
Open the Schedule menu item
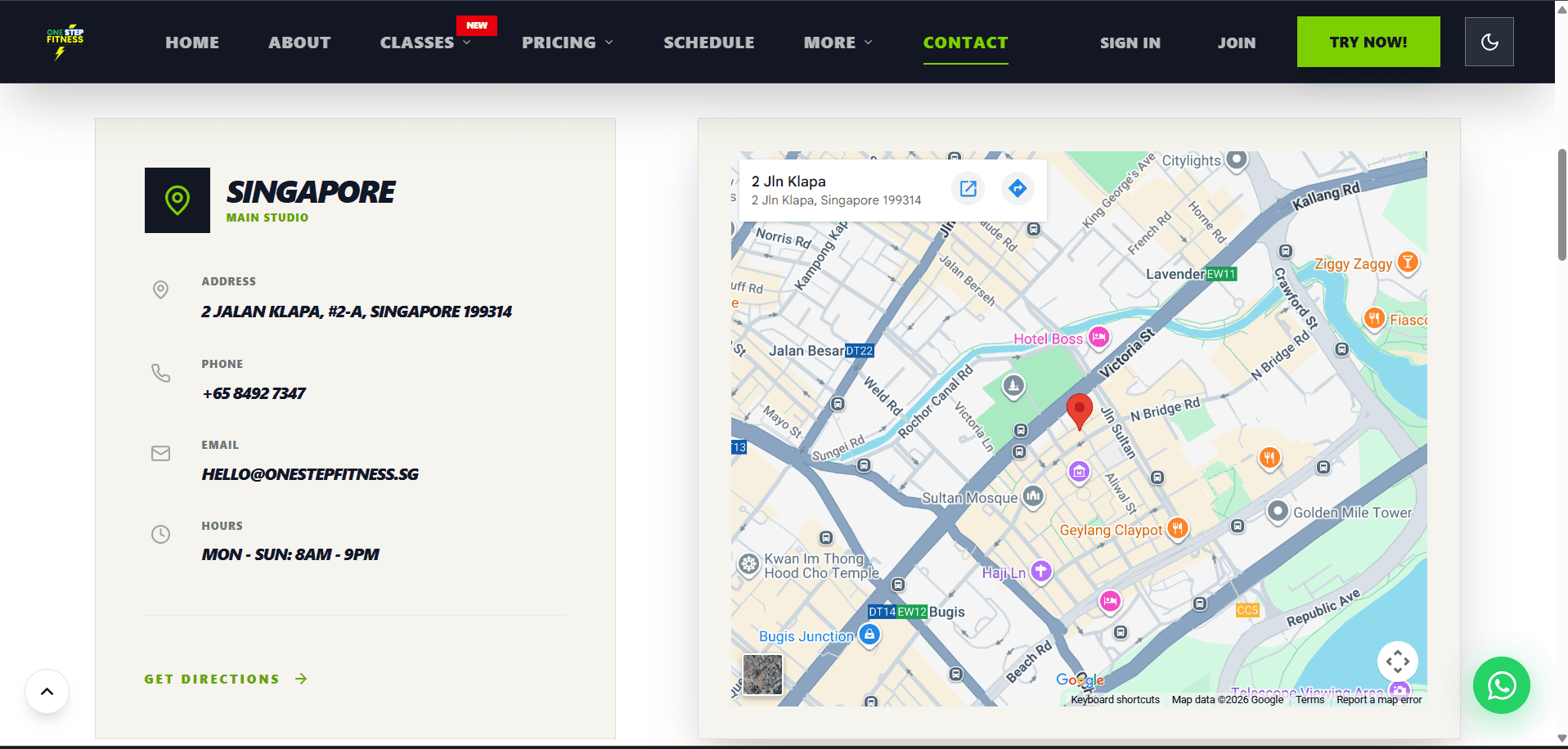point(709,43)
